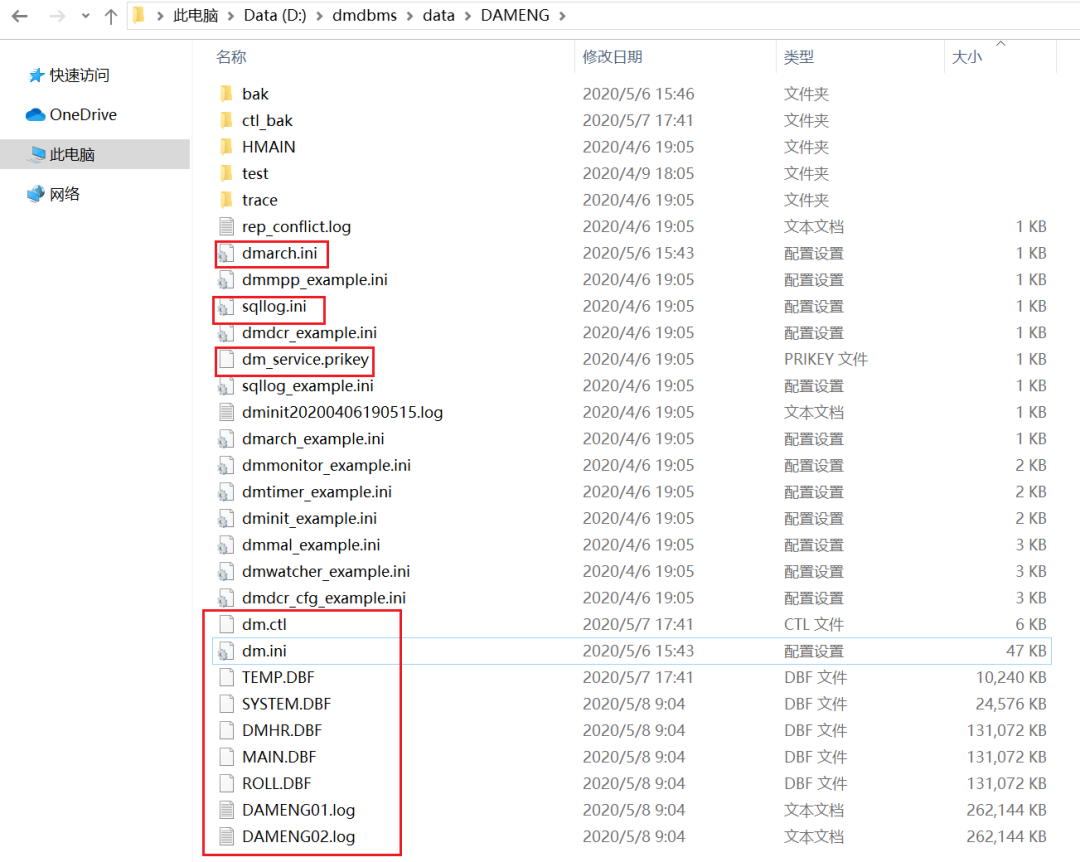Screen dimensions: 1080x862
Task: Select rep_conflict.log file icon
Action: pos(226,226)
